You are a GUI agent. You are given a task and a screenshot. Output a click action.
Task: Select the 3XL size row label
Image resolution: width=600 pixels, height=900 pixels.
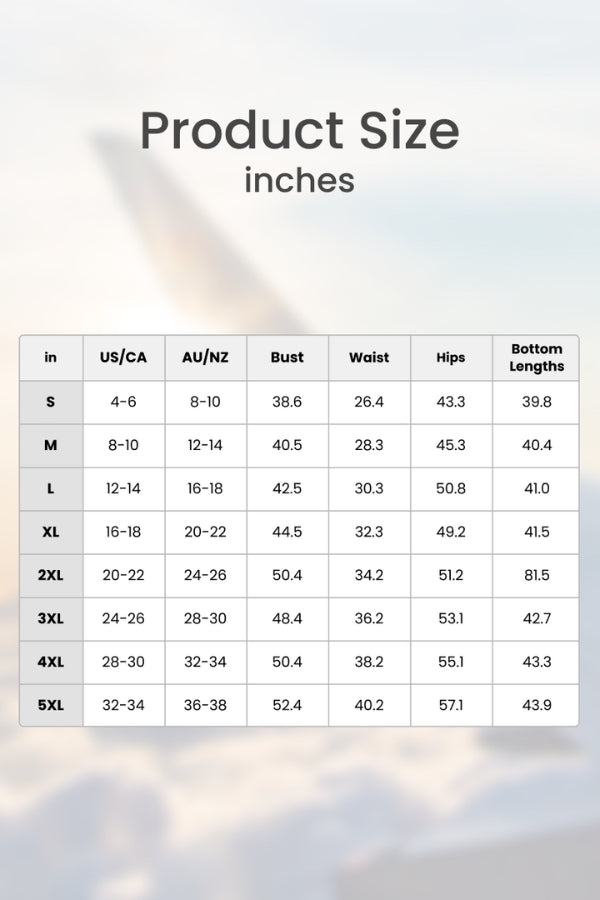[51, 619]
